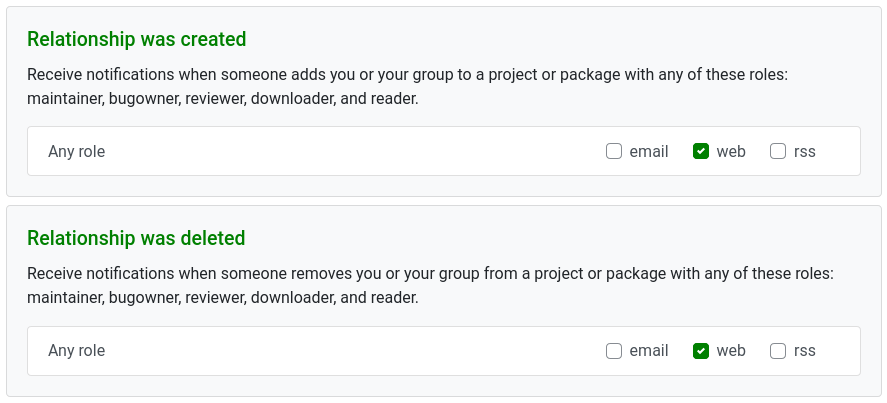Click the 'email' label text in created section
887x403 pixels.
pyautogui.click(x=649, y=152)
